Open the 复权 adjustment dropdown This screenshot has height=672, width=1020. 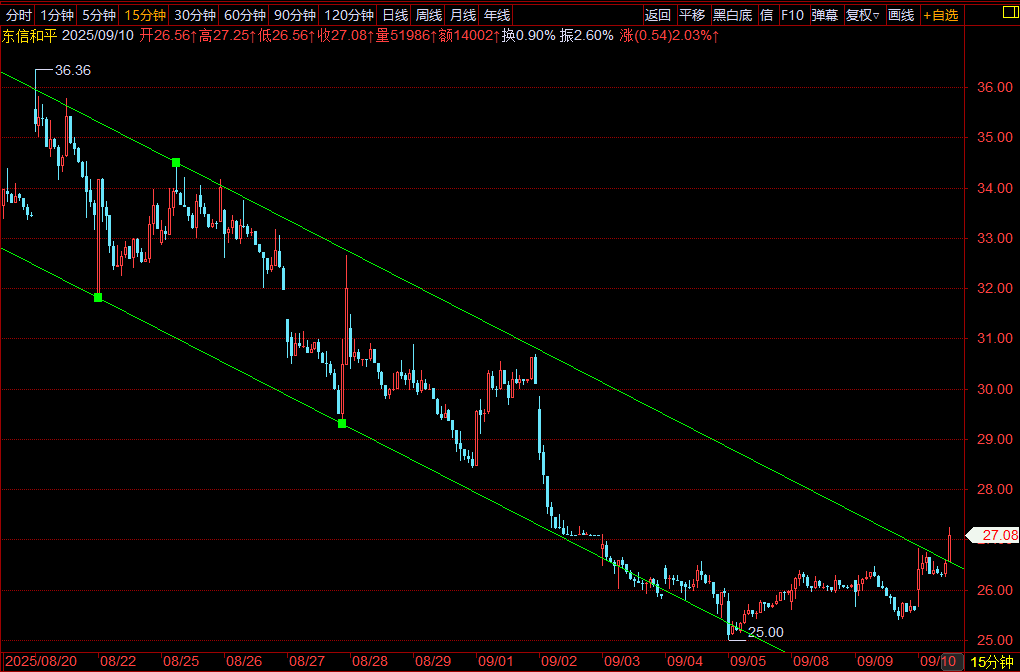click(863, 15)
